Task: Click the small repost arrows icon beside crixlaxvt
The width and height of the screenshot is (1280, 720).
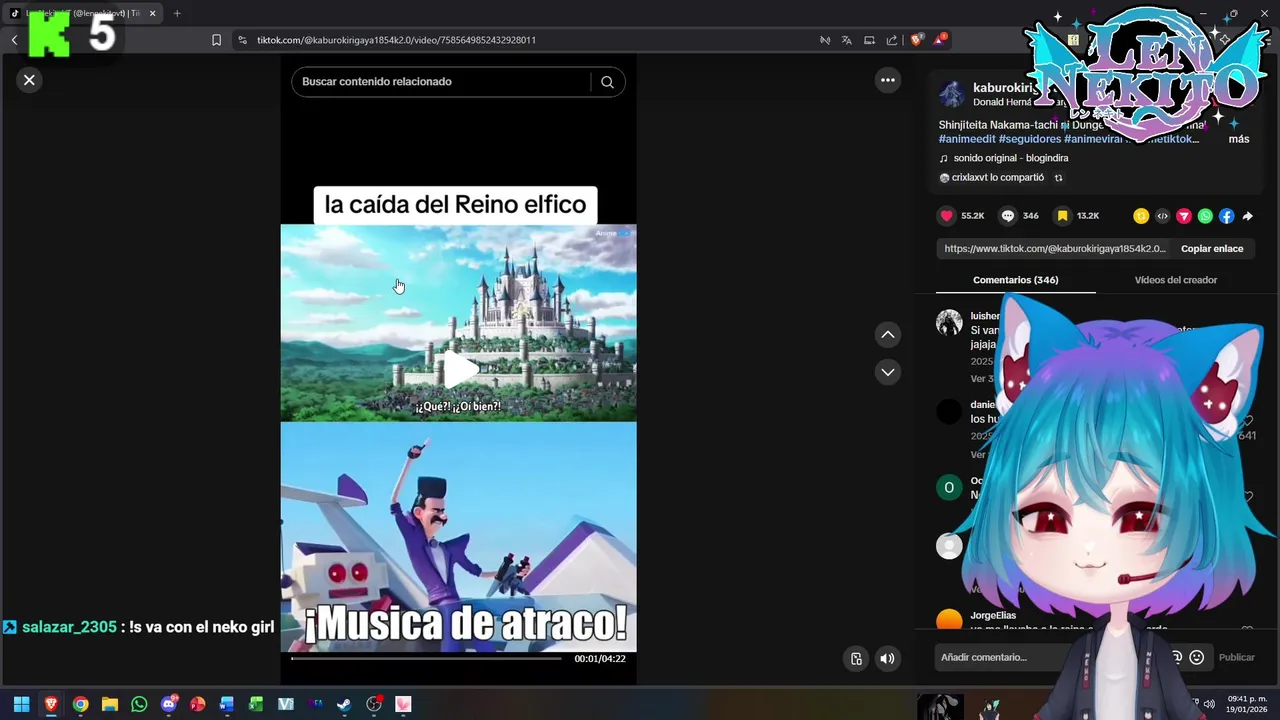Action: coord(1058,178)
